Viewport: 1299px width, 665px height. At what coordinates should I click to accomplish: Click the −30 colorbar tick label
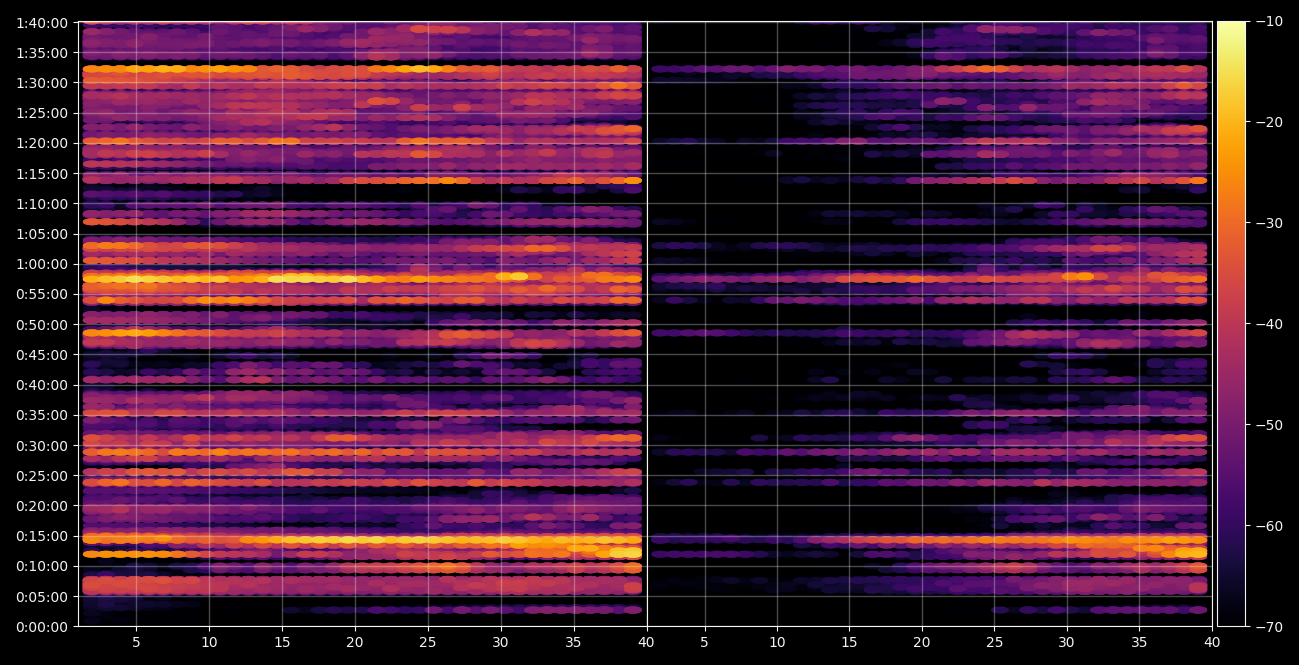click(x=1269, y=224)
